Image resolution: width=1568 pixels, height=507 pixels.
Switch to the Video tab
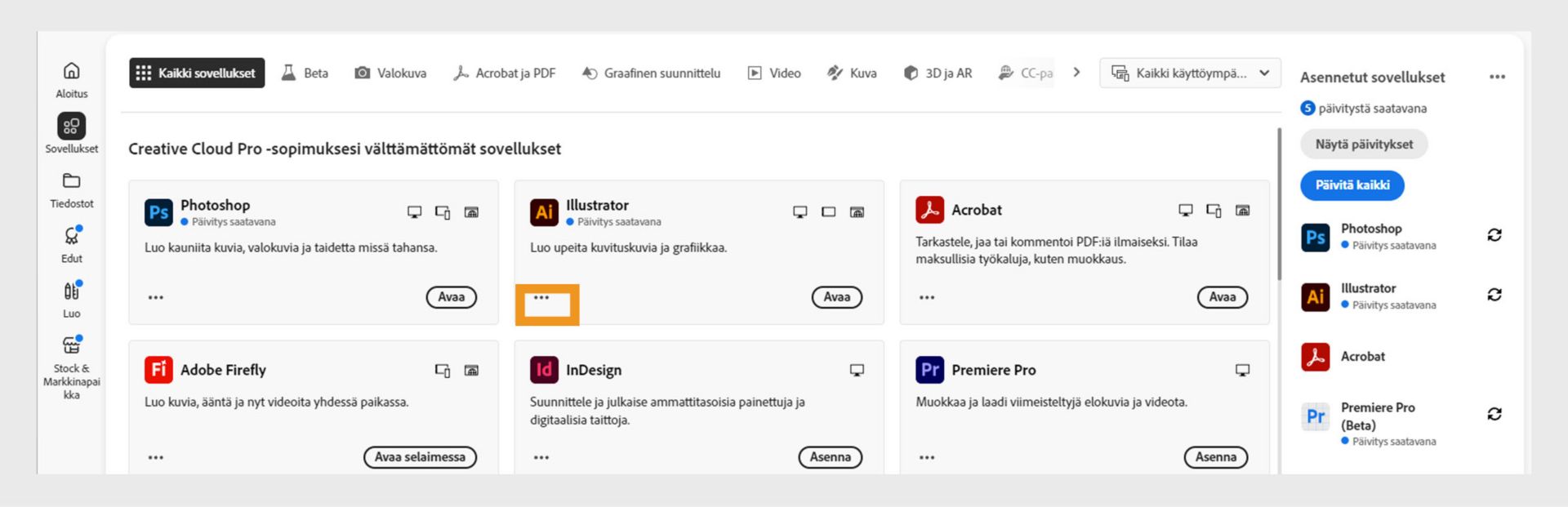click(774, 73)
